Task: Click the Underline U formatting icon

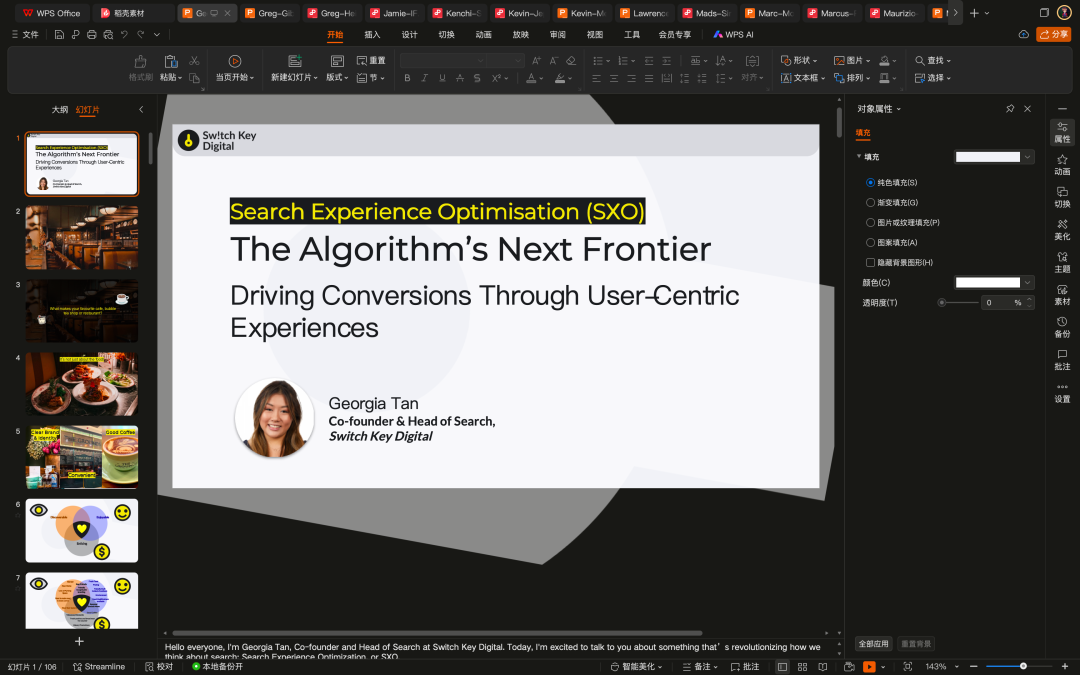Action: (442, 79)
